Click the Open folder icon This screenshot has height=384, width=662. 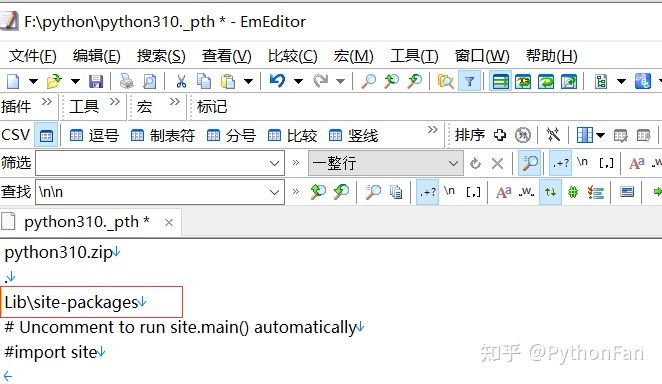click(54, 81)
